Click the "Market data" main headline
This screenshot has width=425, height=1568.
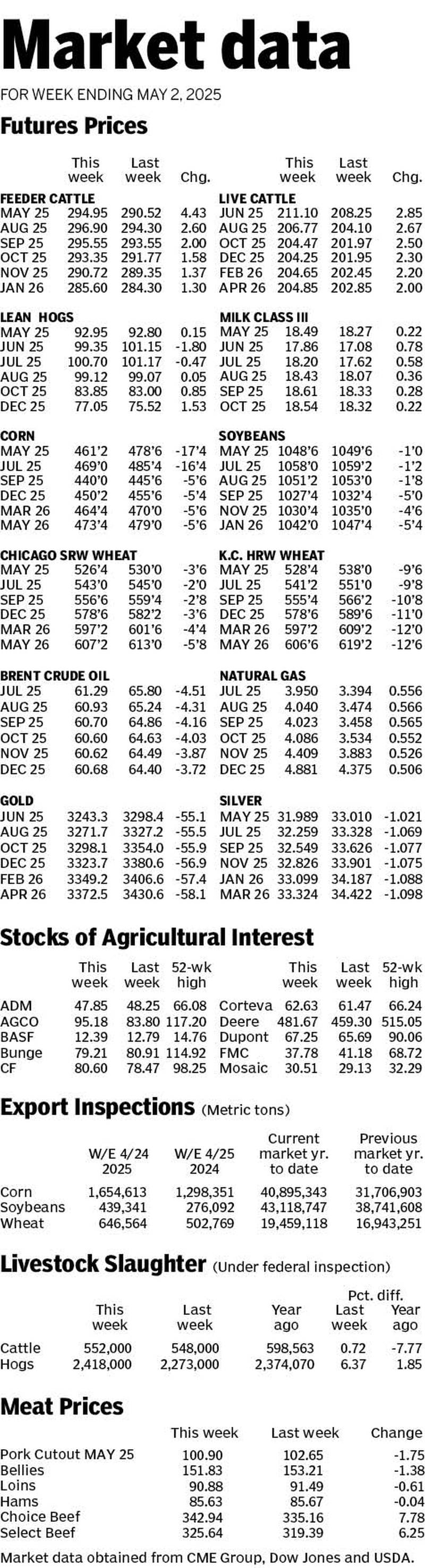176,45
